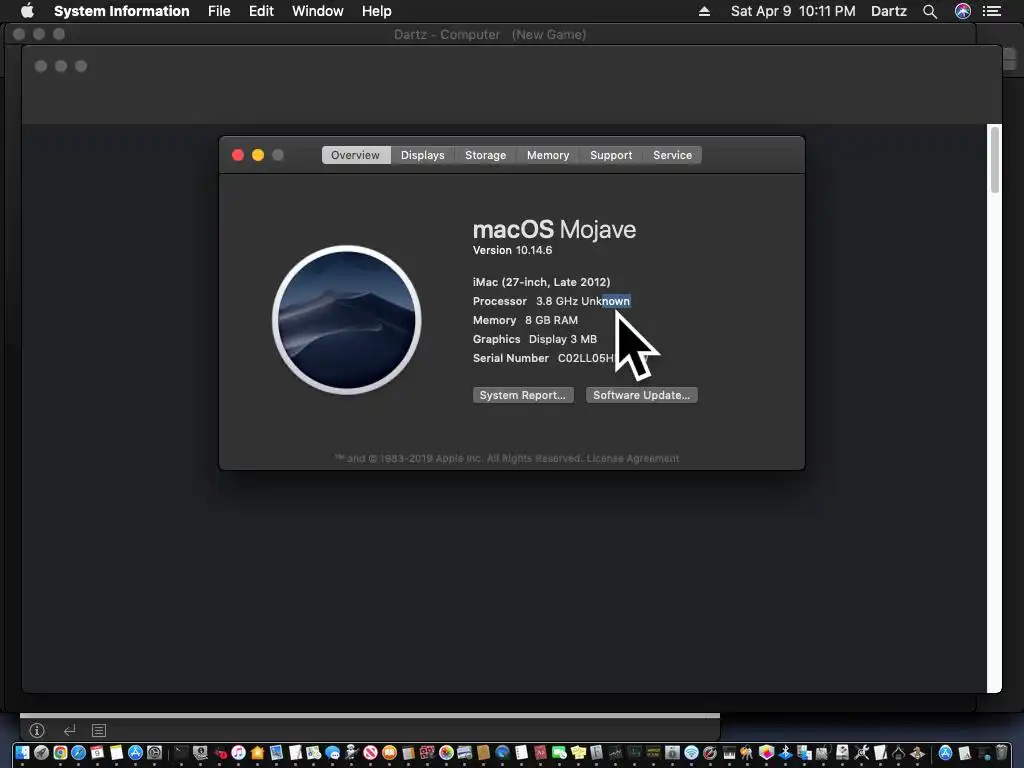Open Notification Center list icon

992,11
